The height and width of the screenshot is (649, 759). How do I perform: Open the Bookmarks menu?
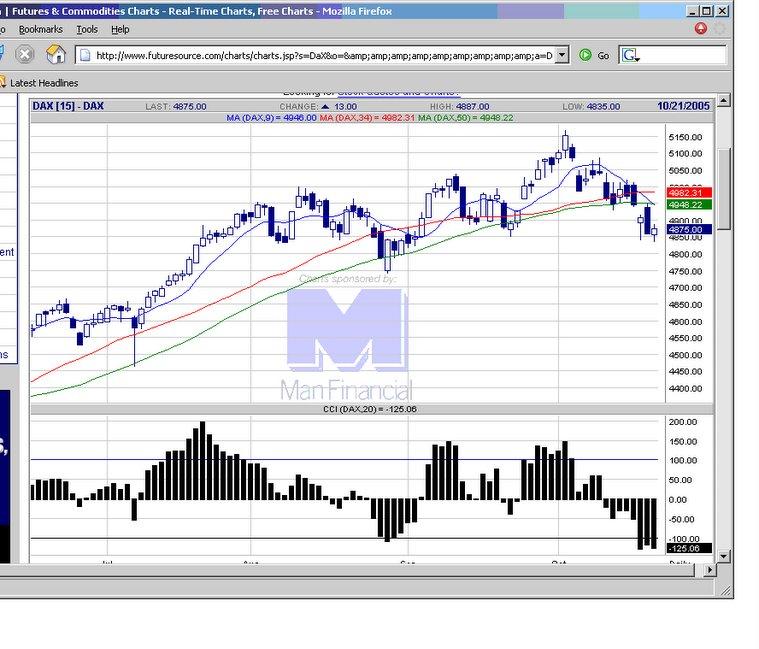(41, 30)
